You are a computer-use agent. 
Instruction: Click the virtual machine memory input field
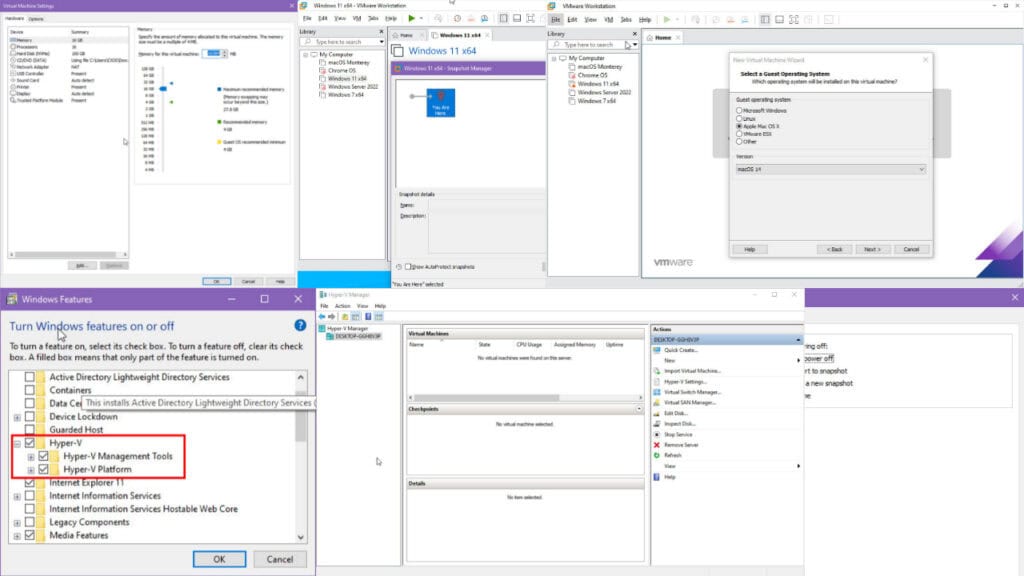(x=214, y=52)
